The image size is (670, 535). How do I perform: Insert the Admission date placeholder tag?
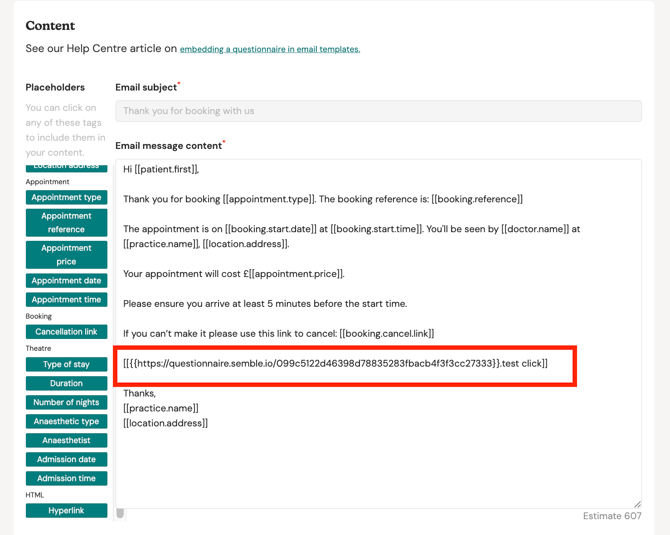[66, 460]
